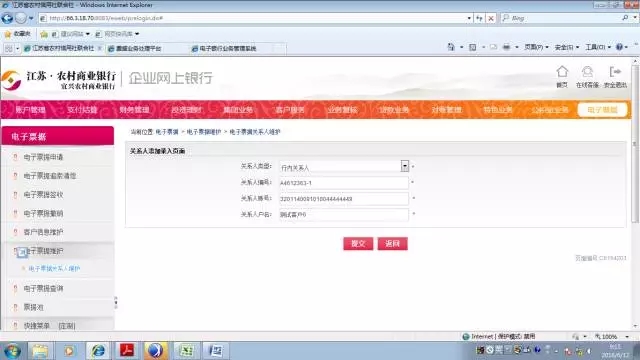Viewport: 640px width, 360px height.
Task: Click the refresh icon beside the address bar
Action: click(x=479, y=18)
